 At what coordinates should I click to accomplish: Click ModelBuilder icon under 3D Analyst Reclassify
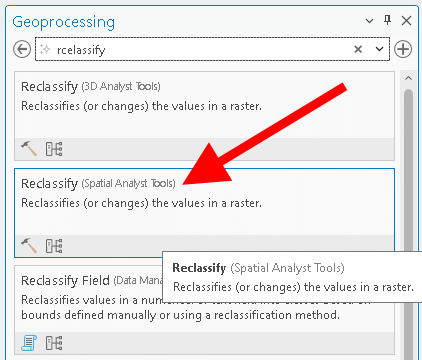pyautogui.click(x=54, y=149)
